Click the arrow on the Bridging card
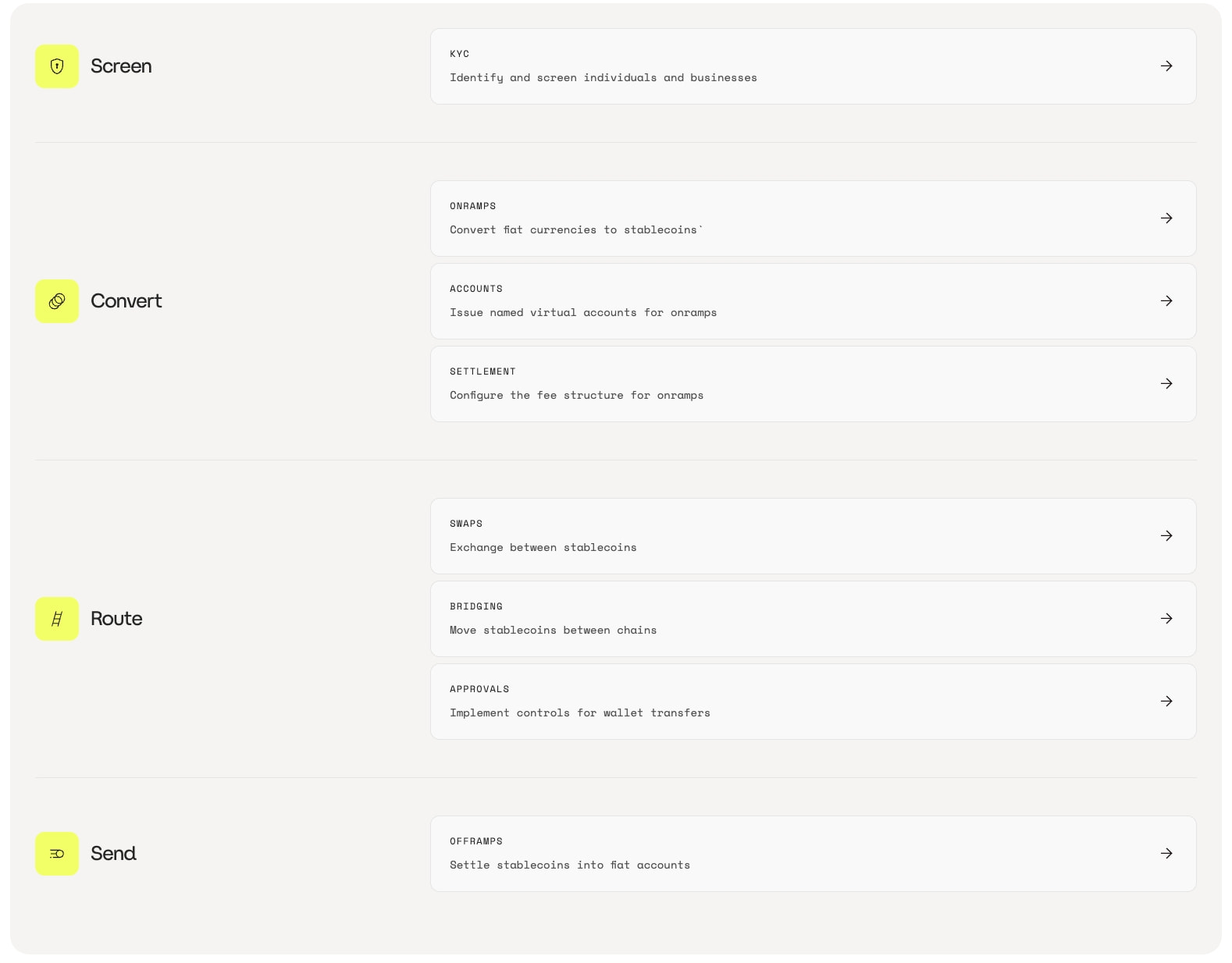 point(1166,619)
